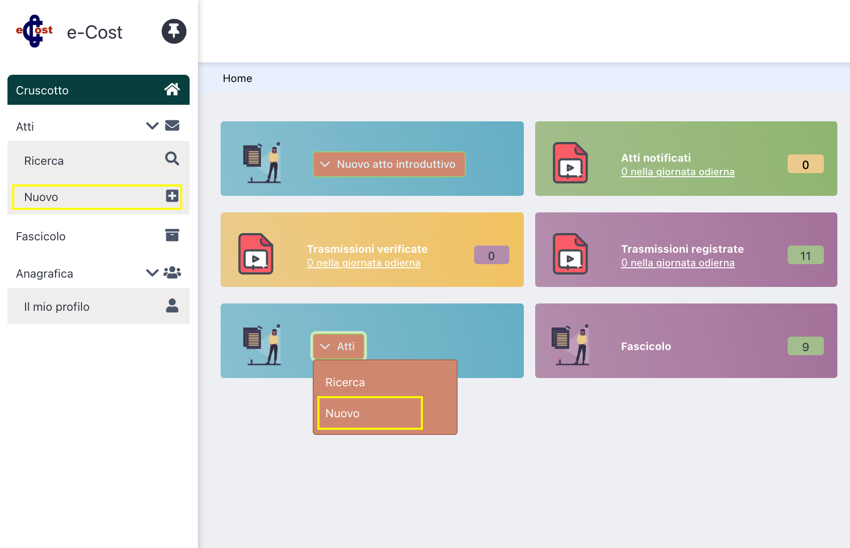The height and width of the screenshot is (548, 850).
Task: Collapse the Anagrafica sidebar chevron
Action: pos(152,273)
